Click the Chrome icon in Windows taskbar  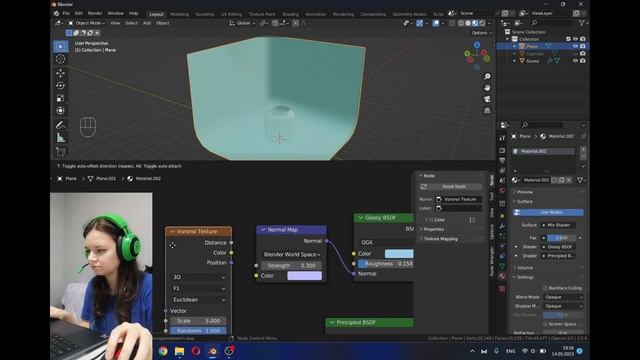pyautogui.click(x=163, y=351)
